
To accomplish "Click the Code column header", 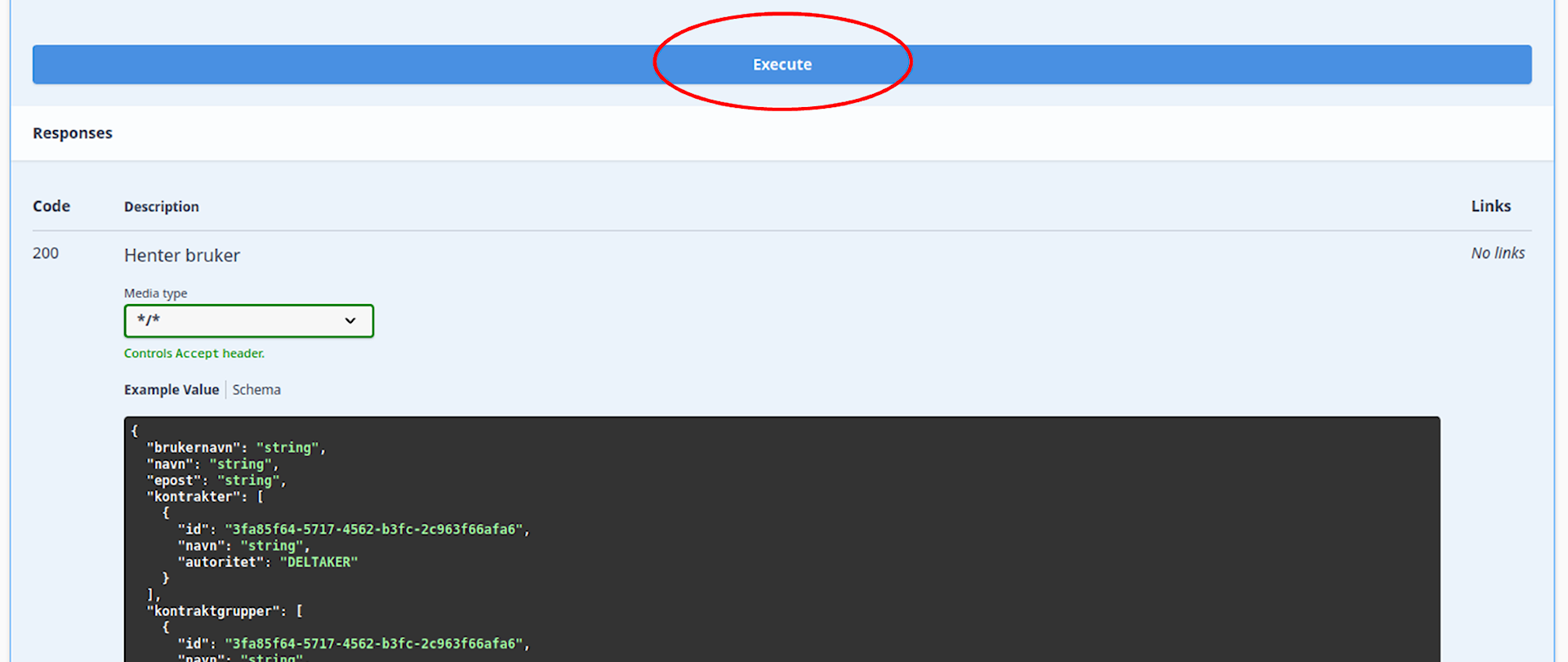I will (51, 206).
